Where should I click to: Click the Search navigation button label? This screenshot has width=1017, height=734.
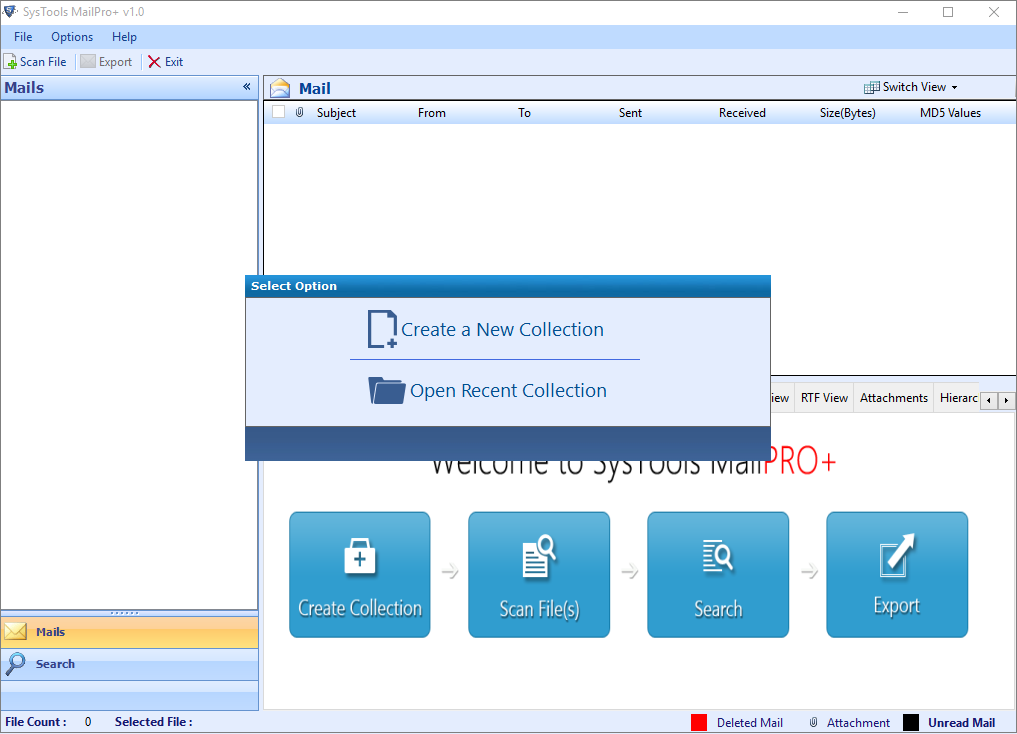coord(55,664)
